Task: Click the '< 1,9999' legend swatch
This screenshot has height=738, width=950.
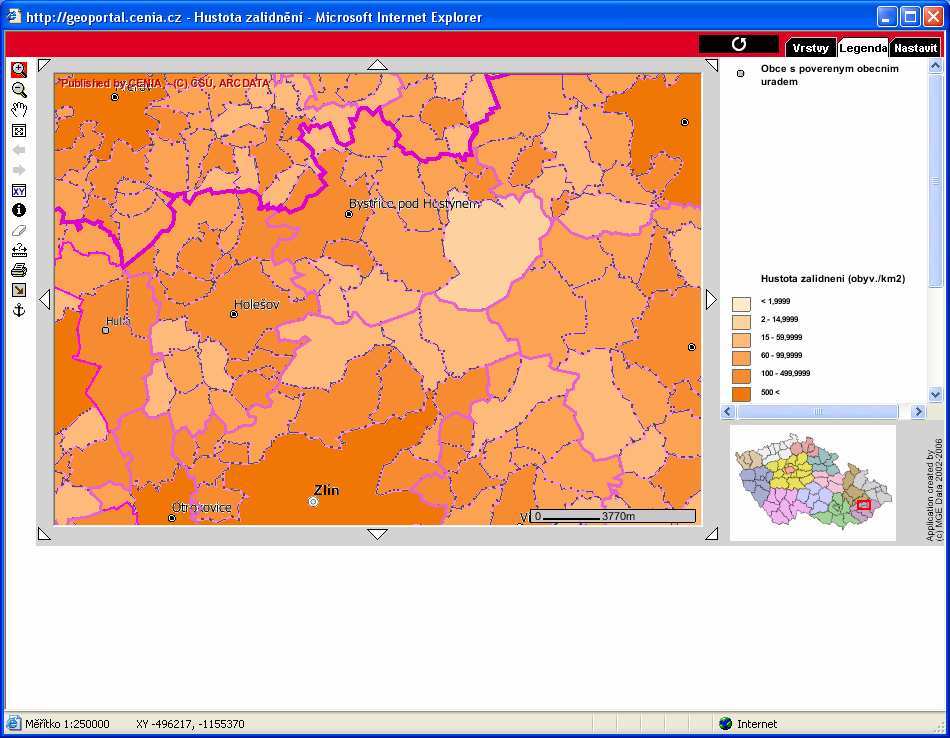Action: [x=741, y=304]
